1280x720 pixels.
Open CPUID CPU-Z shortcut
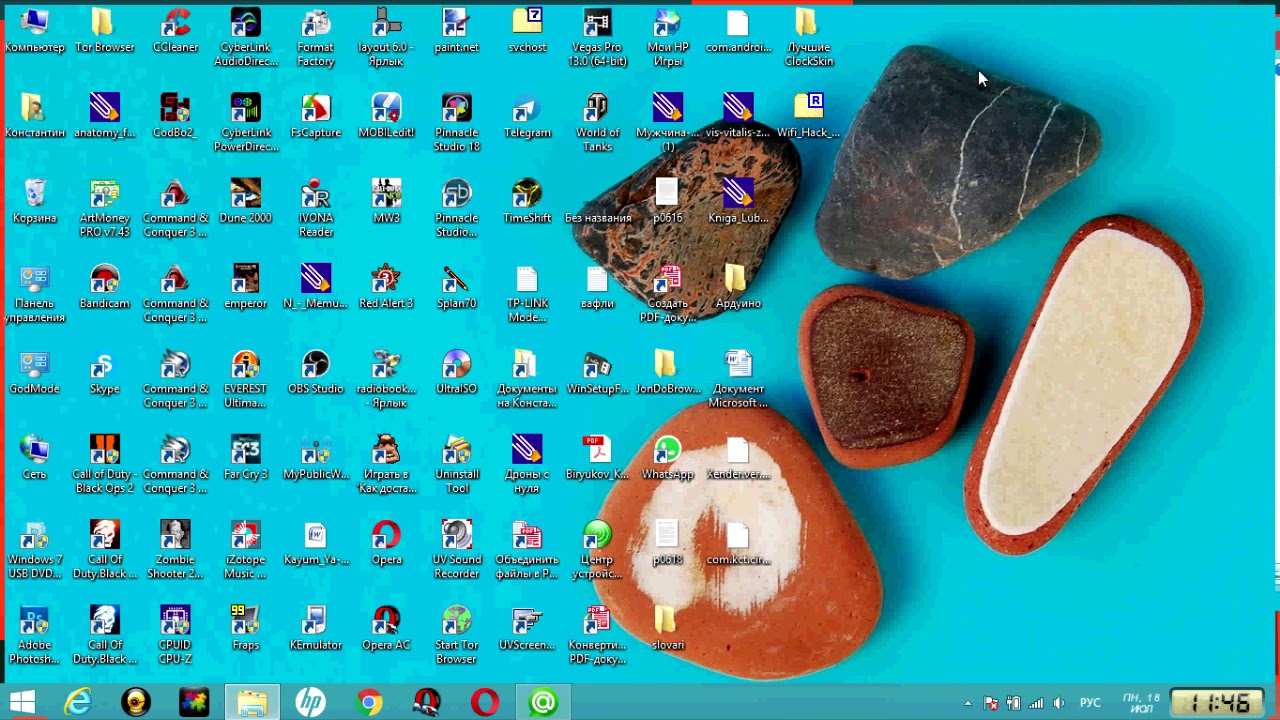tap(175, 635)
